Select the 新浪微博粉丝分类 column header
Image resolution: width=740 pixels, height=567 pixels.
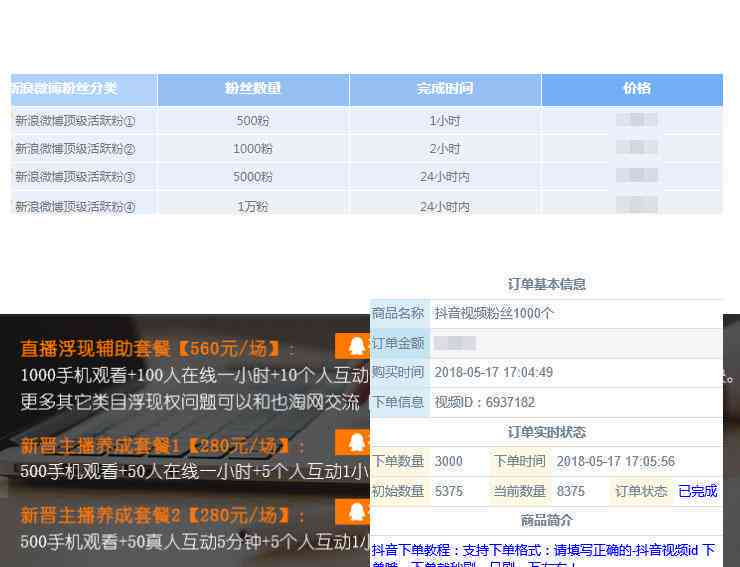(x=84, y=89)
